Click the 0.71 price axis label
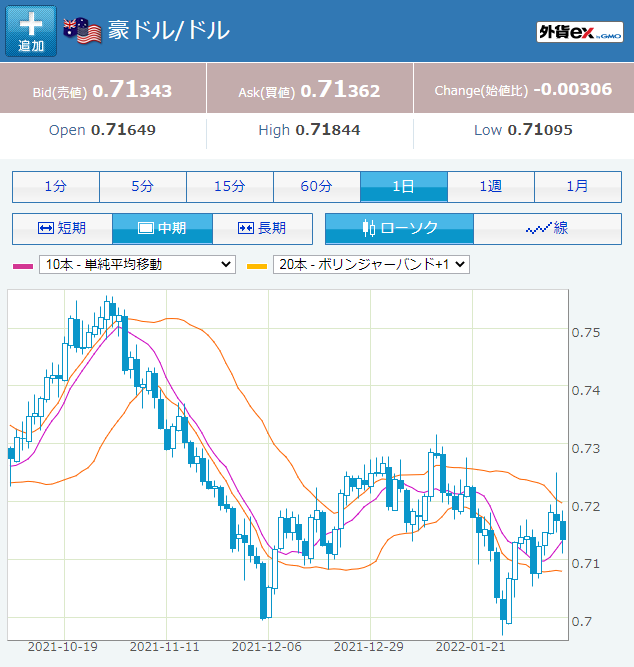The width and height of the screenshot is (634, 667). (586, 564)
